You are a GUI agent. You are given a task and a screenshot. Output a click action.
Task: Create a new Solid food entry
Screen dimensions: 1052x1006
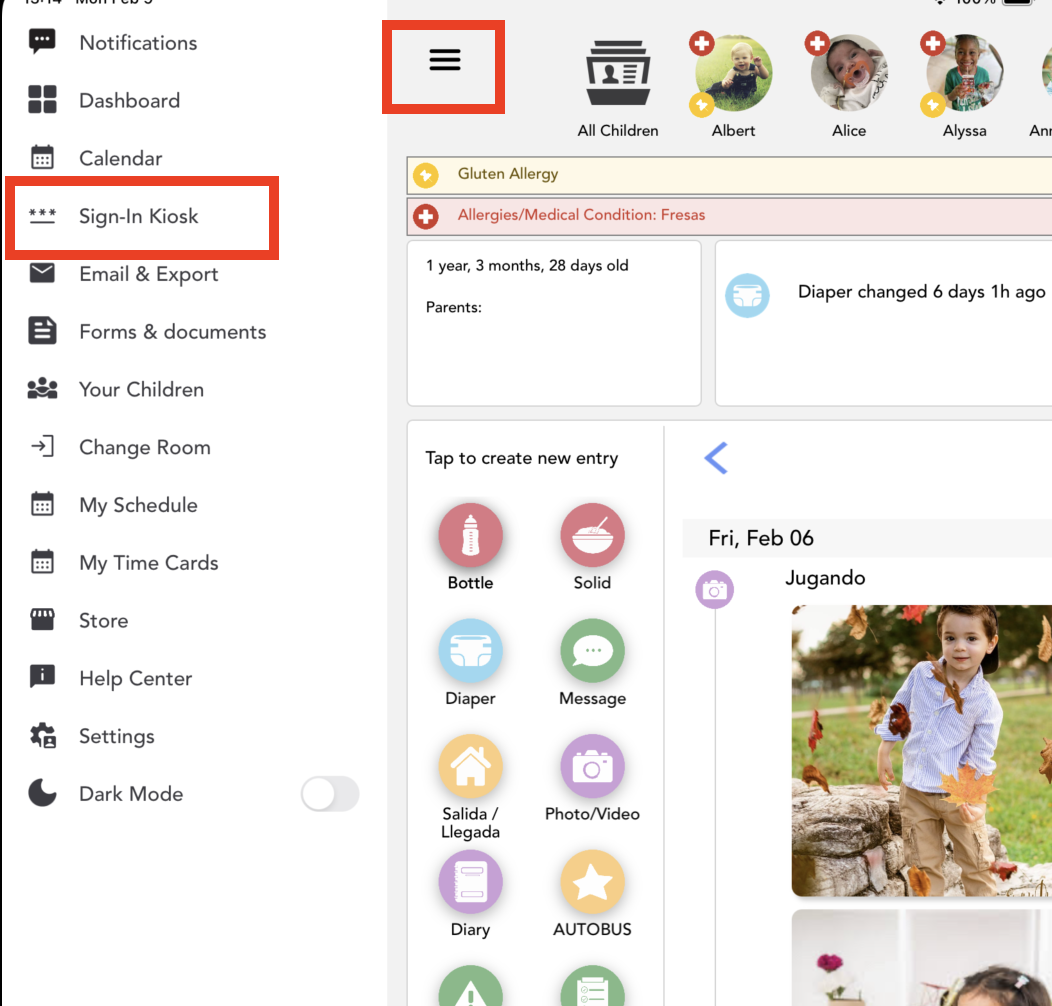click(x=592, y=535)
